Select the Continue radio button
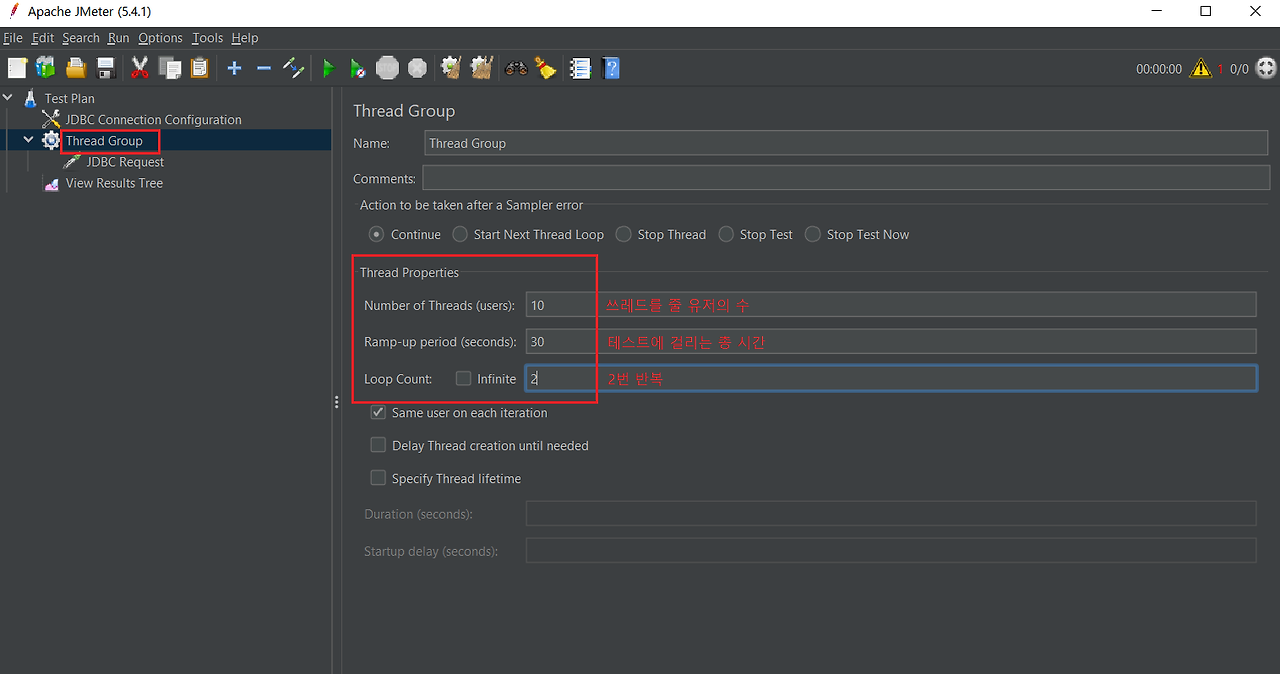Image resolution: width=1280 pixels, height=674 pixels. pos(376,234)
